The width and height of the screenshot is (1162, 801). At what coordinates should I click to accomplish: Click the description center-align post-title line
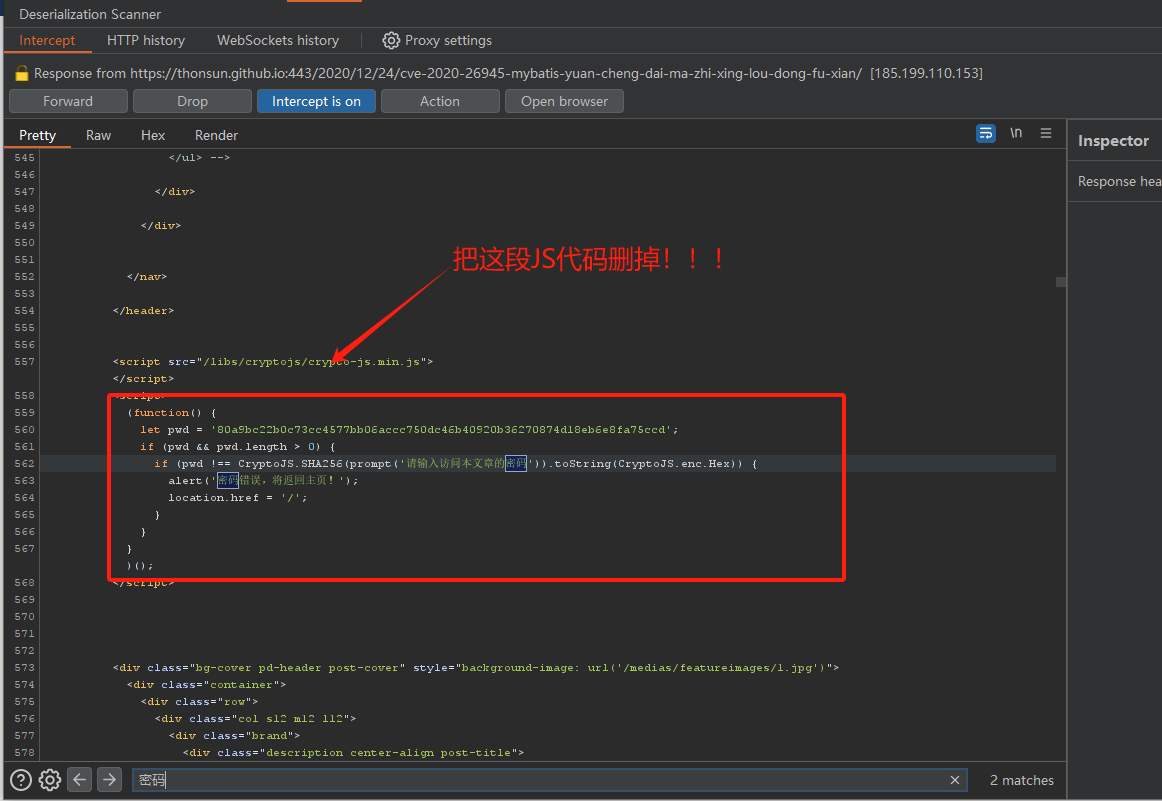point(353,752)
